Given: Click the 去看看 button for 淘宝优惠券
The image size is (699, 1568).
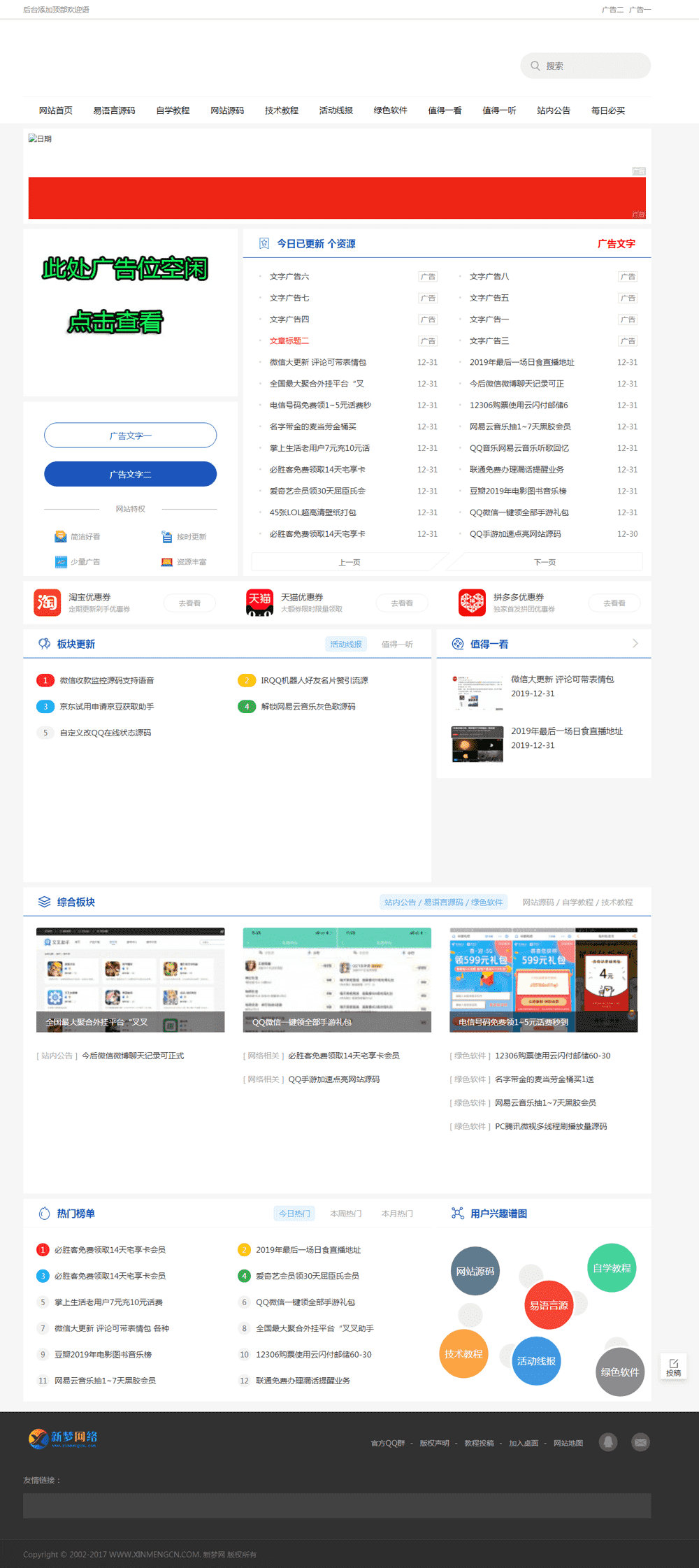Looking at the screenshot, I should tap(189, 603).
